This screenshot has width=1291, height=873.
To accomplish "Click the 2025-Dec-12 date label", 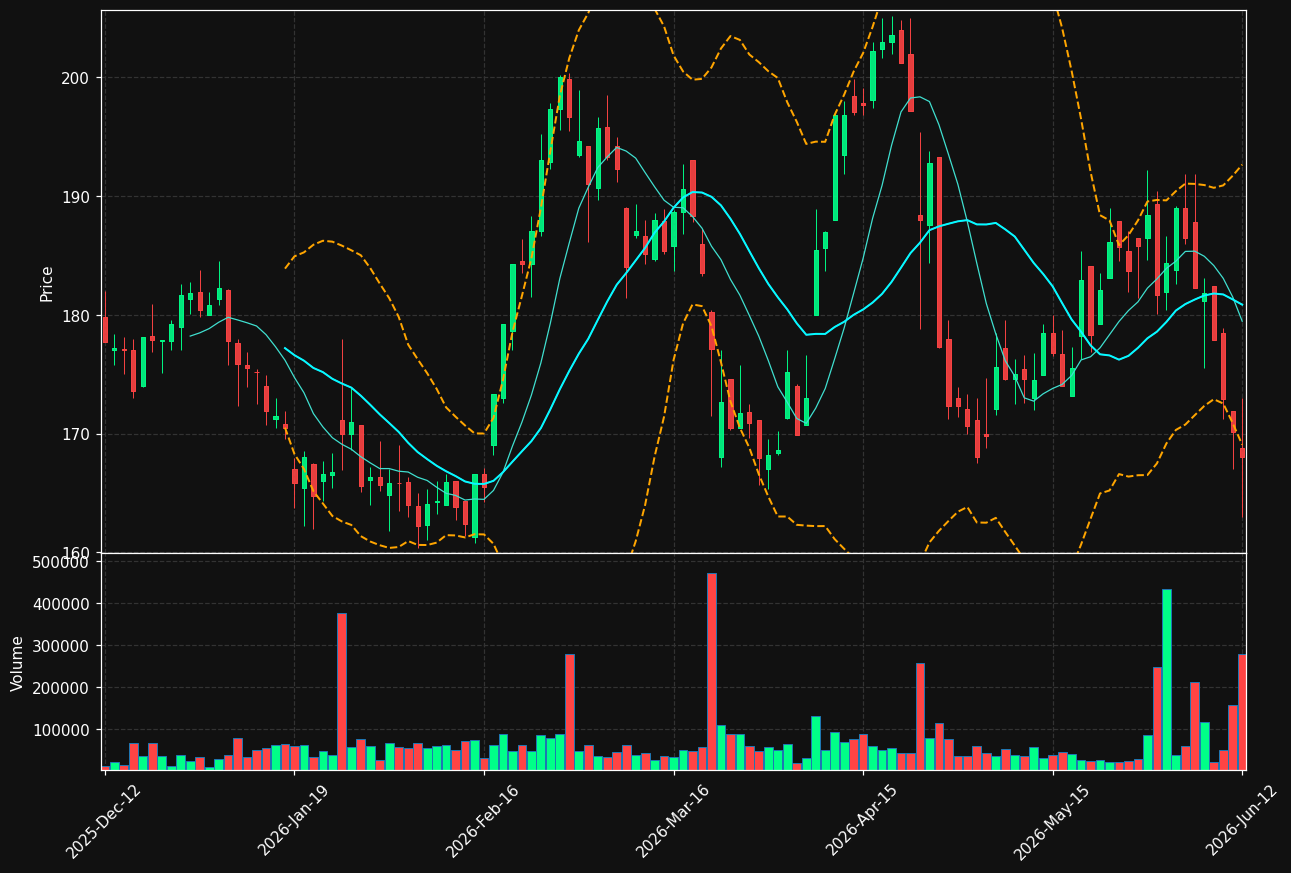I will pyautogui.click(x=104, y=821).
